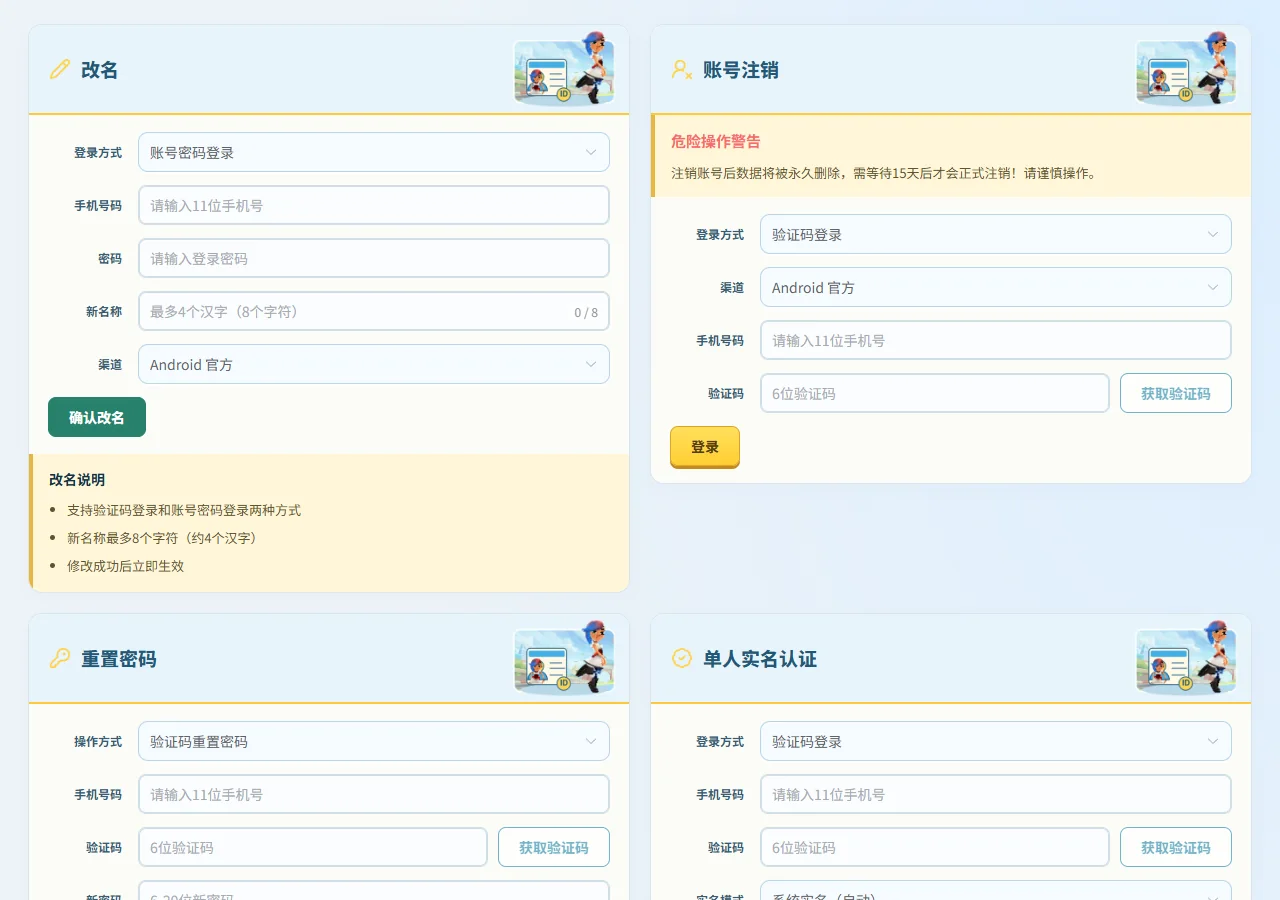Click the 危险操作警告 heading
This screenshot has width=1280, height=900.
pos(716,141)
